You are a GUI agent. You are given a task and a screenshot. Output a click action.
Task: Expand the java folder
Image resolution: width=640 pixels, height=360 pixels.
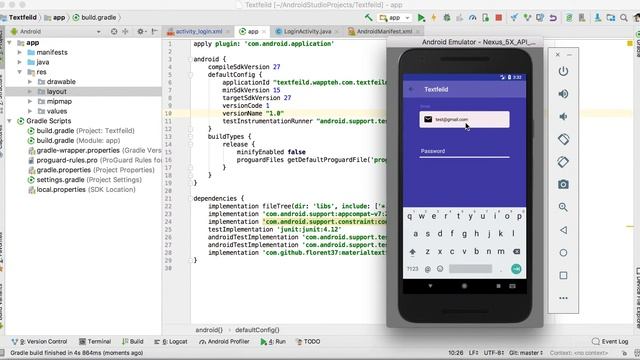point(20,62)
